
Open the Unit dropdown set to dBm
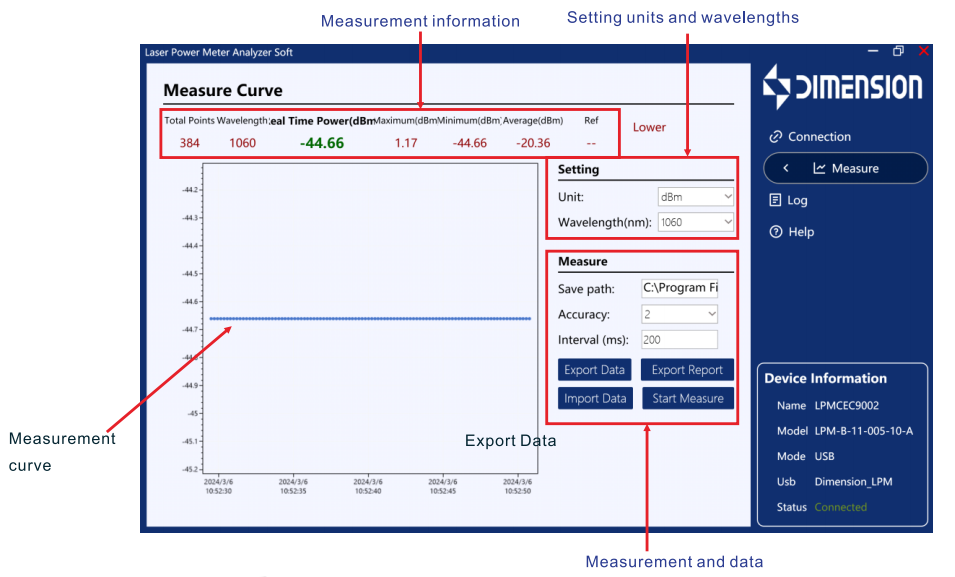[696, 197]
